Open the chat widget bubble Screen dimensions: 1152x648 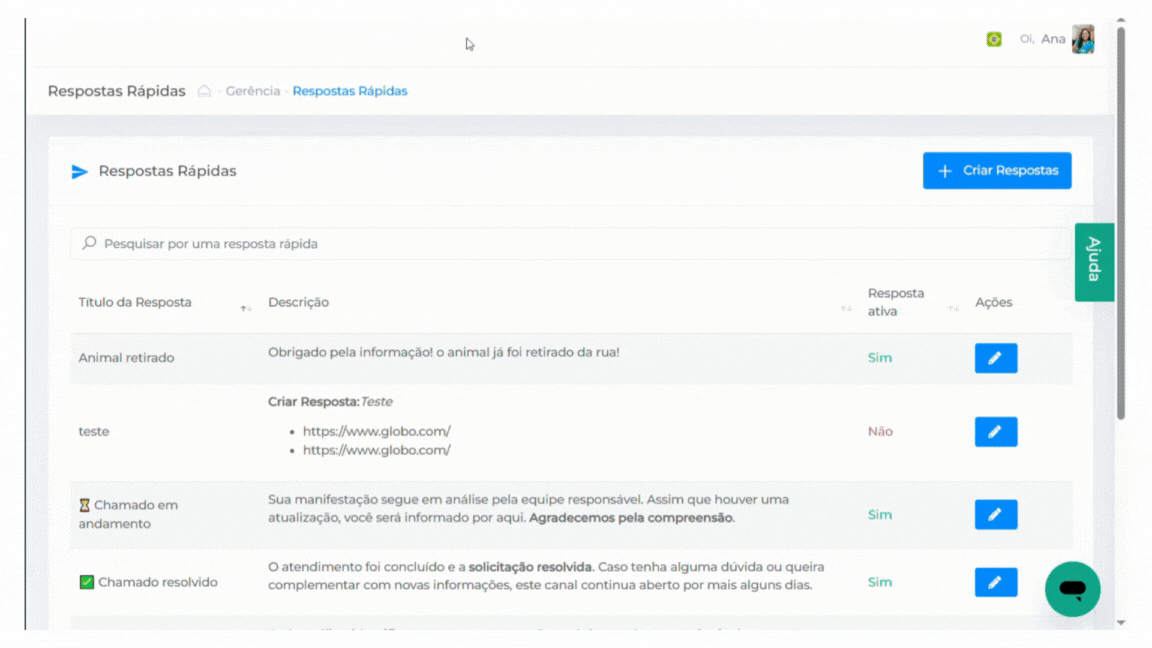point(1073,588)
